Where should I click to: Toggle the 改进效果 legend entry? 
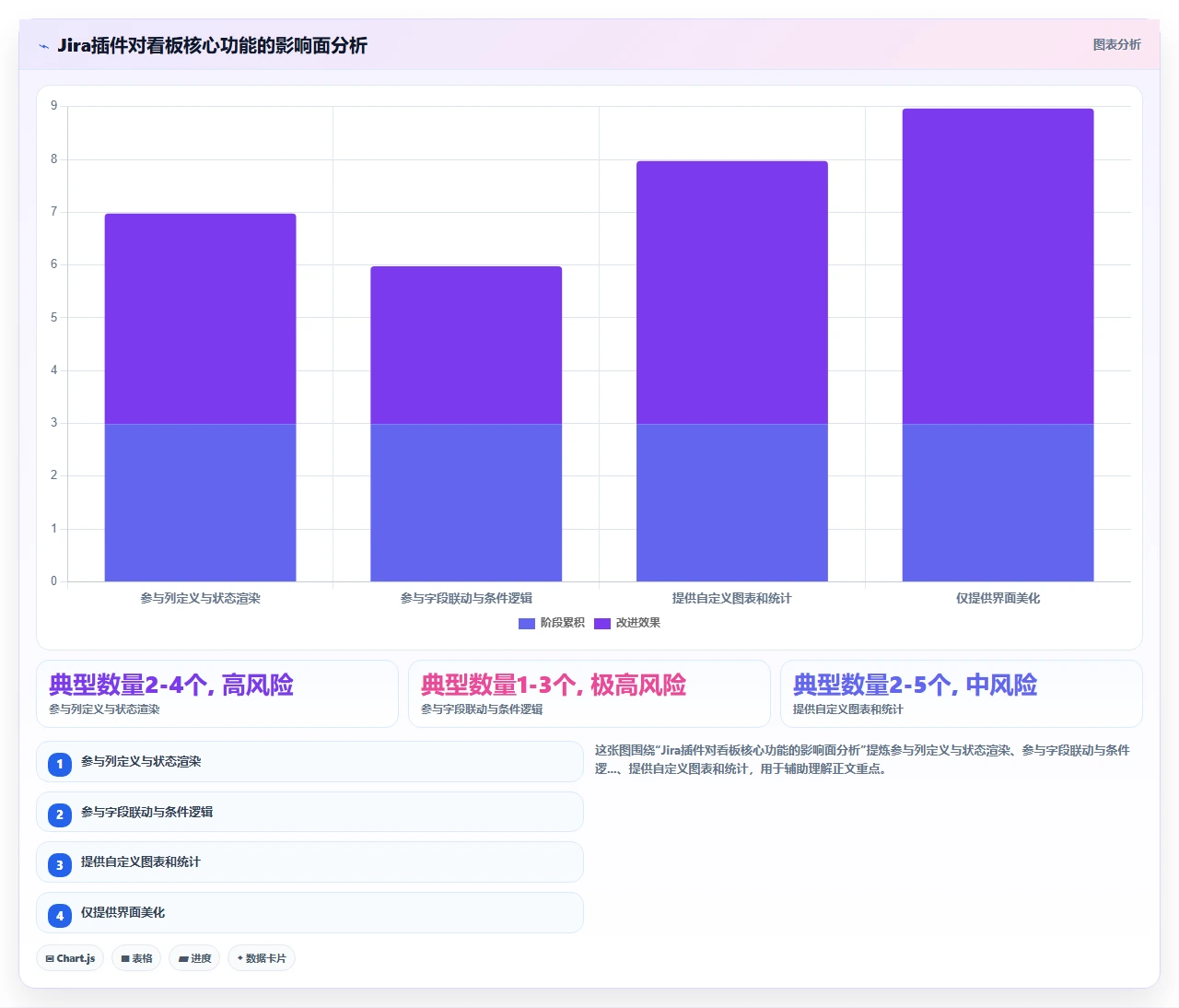[627, 623]
